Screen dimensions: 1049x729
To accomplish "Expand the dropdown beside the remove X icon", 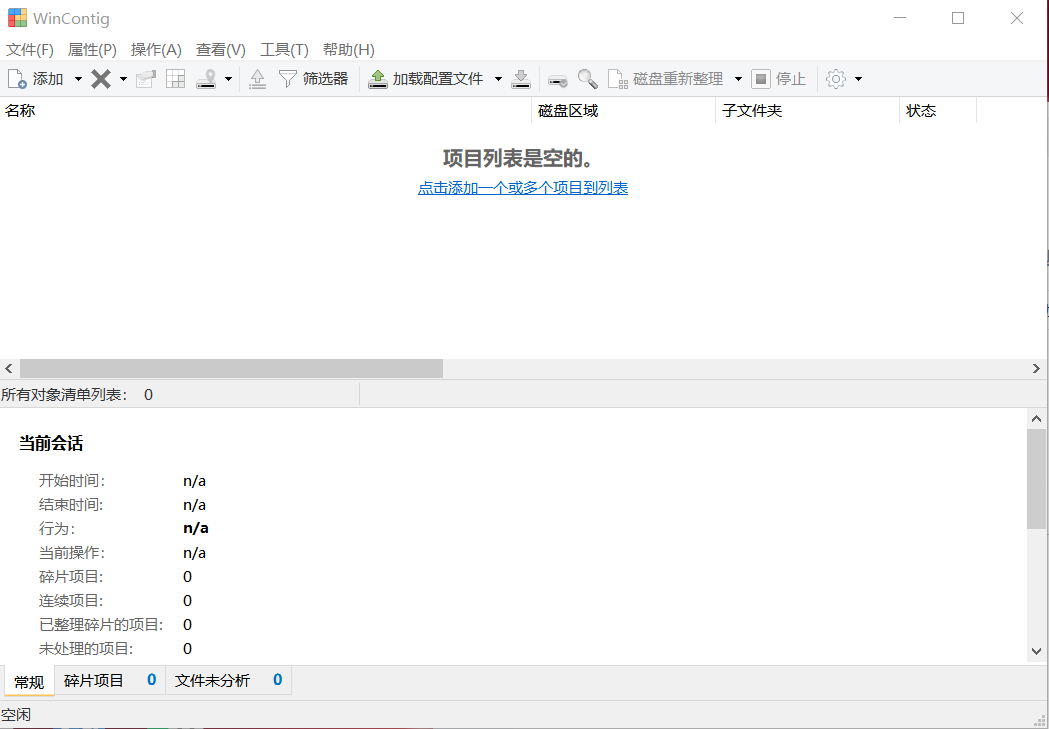I will (123, 79).
